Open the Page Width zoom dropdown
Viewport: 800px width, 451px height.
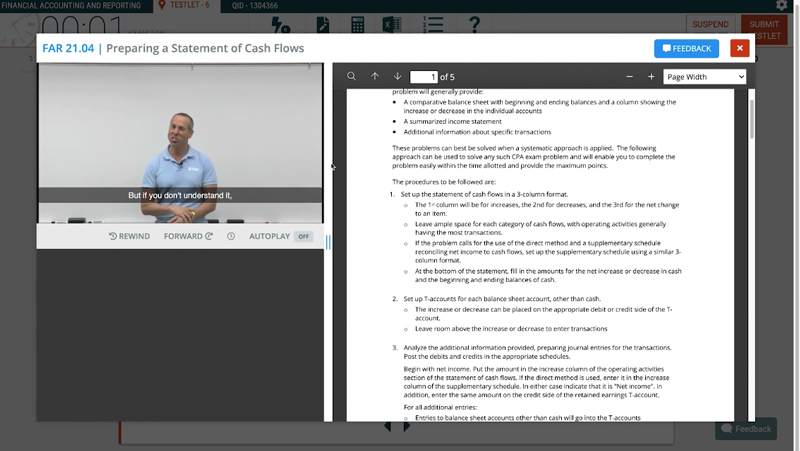(705, 77)
